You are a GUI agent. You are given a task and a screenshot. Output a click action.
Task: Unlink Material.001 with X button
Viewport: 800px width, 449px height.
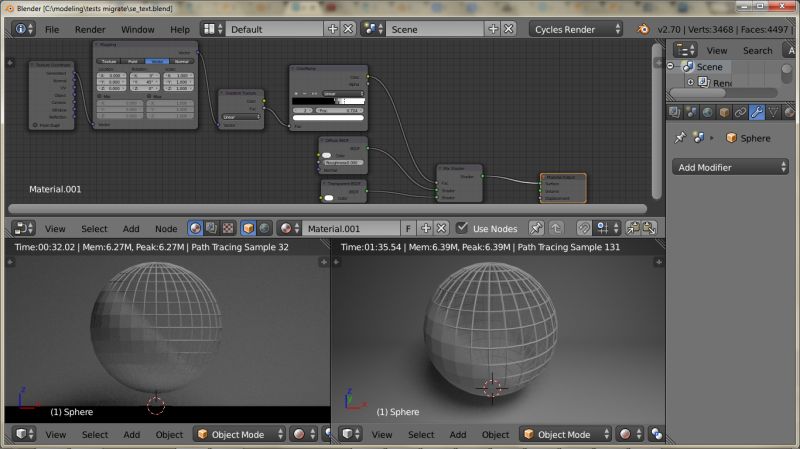pyautogui.click(x=441, y=229)
